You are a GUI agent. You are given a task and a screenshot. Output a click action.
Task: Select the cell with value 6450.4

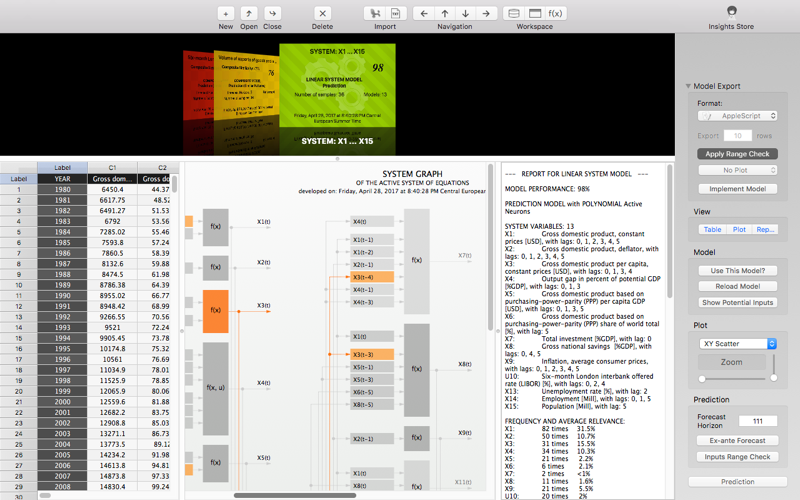(x=112, y=189)
